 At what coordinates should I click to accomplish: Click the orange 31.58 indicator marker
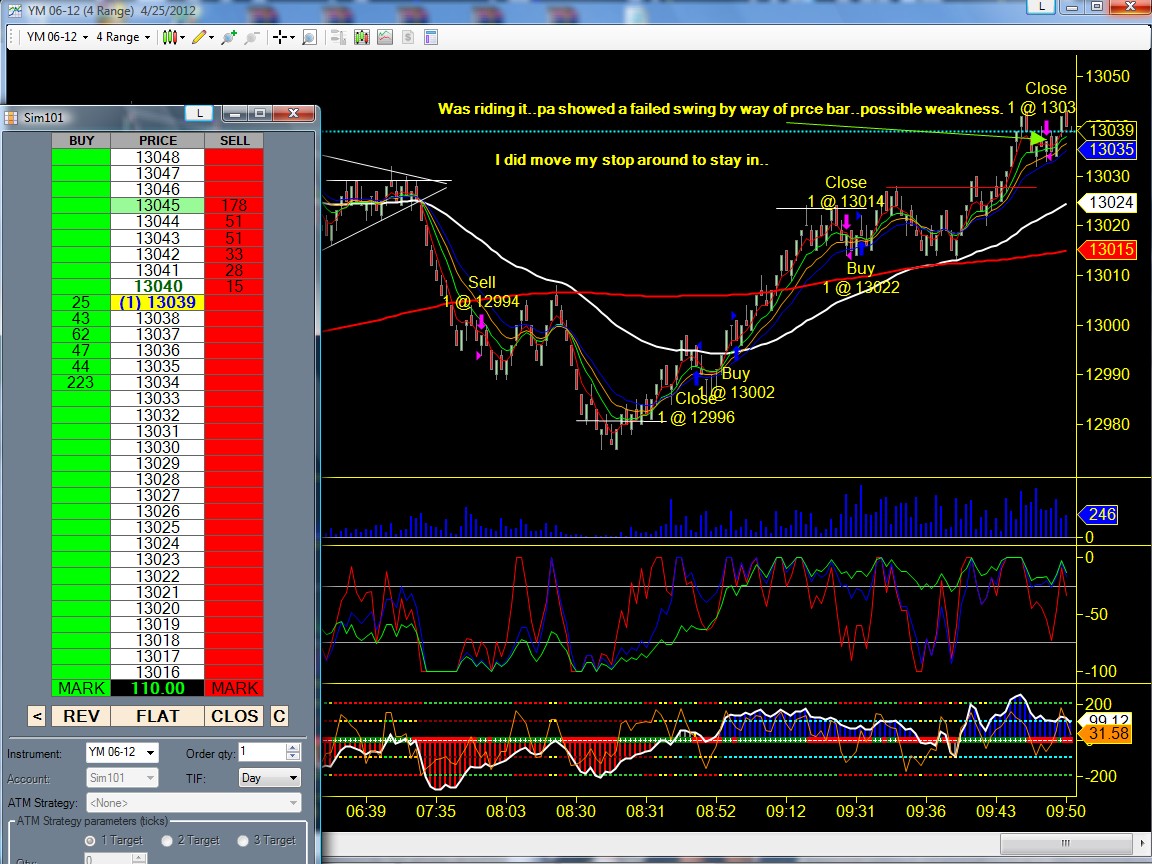click(x=1107, y=733)
